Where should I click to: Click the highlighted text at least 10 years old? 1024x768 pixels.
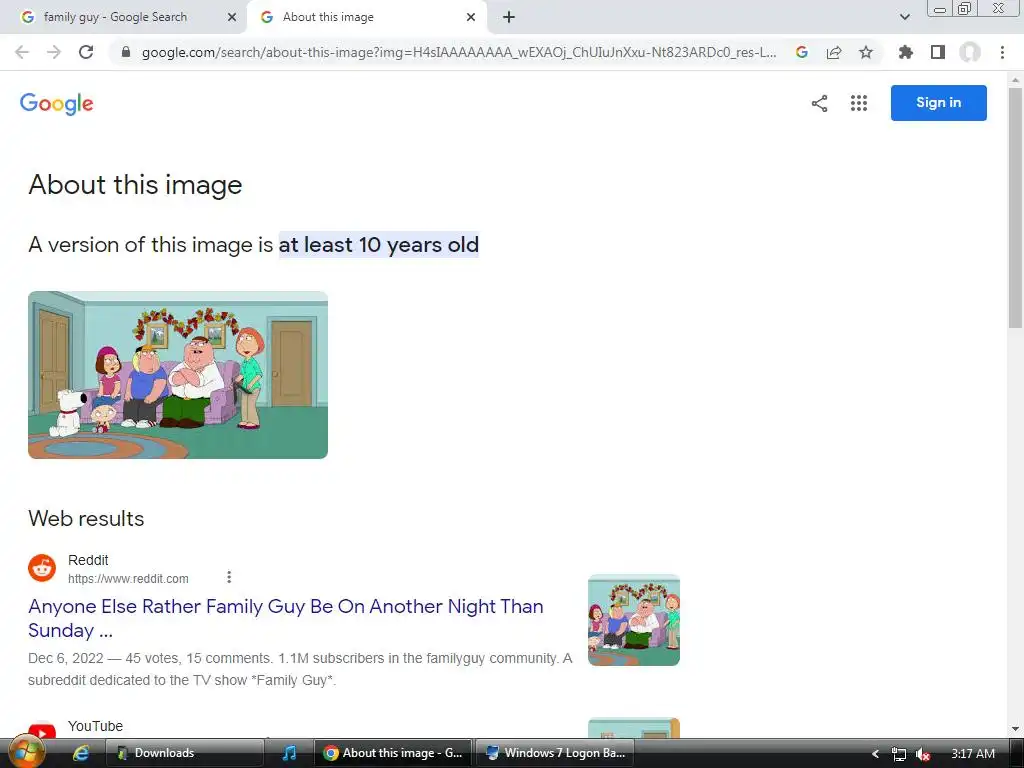tap(379, 245)
